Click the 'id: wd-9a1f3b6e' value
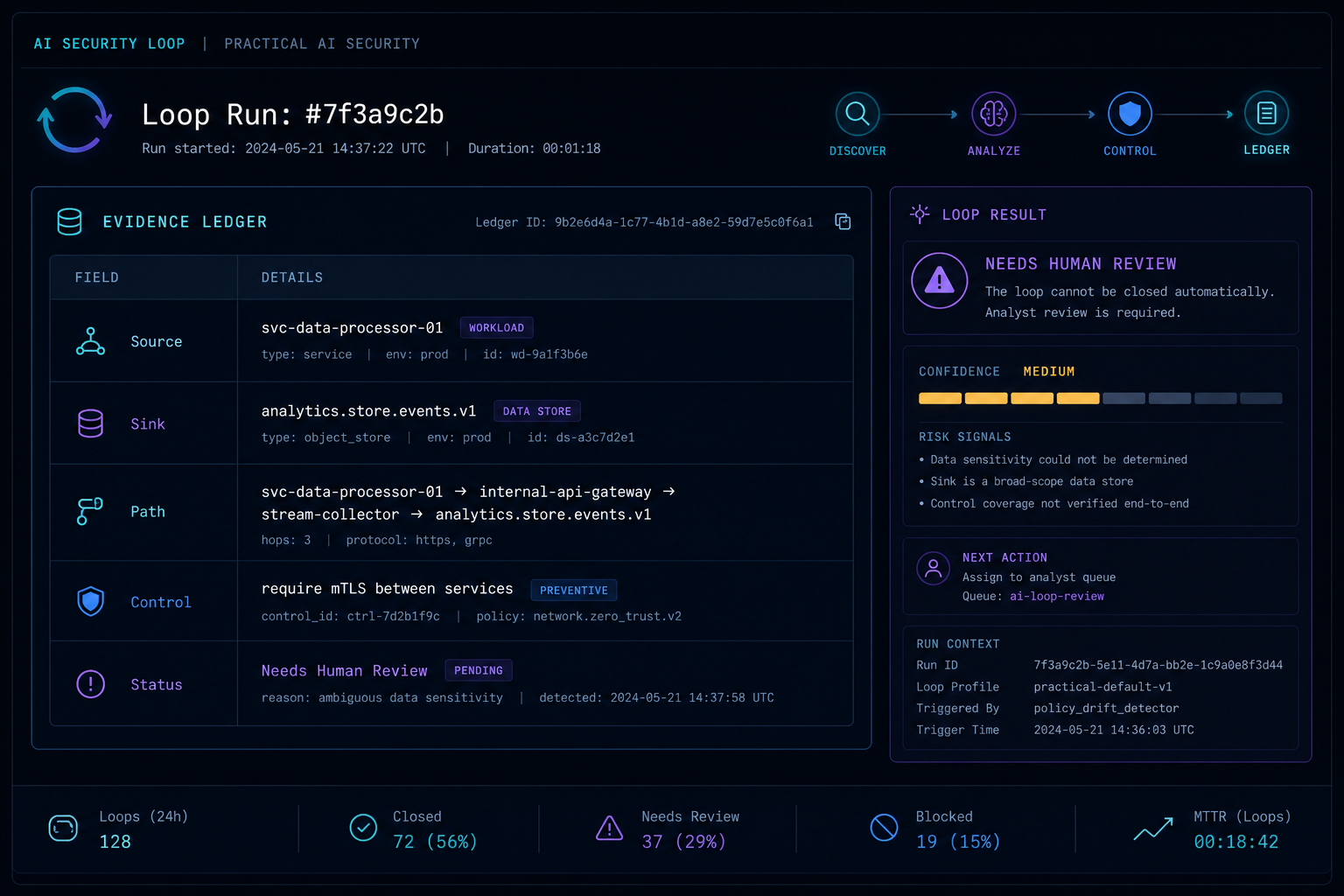 (x=535, y=354)
